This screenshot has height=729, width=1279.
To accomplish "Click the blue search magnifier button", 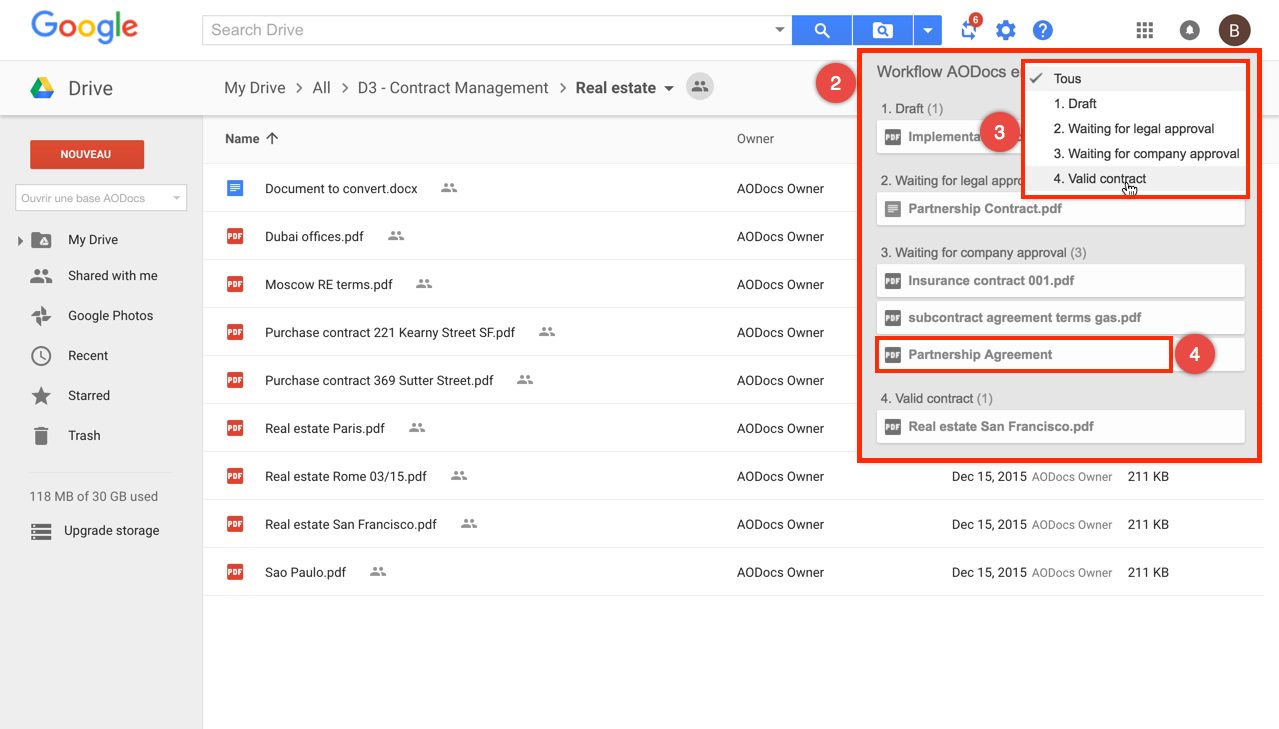I will (822, 30).
